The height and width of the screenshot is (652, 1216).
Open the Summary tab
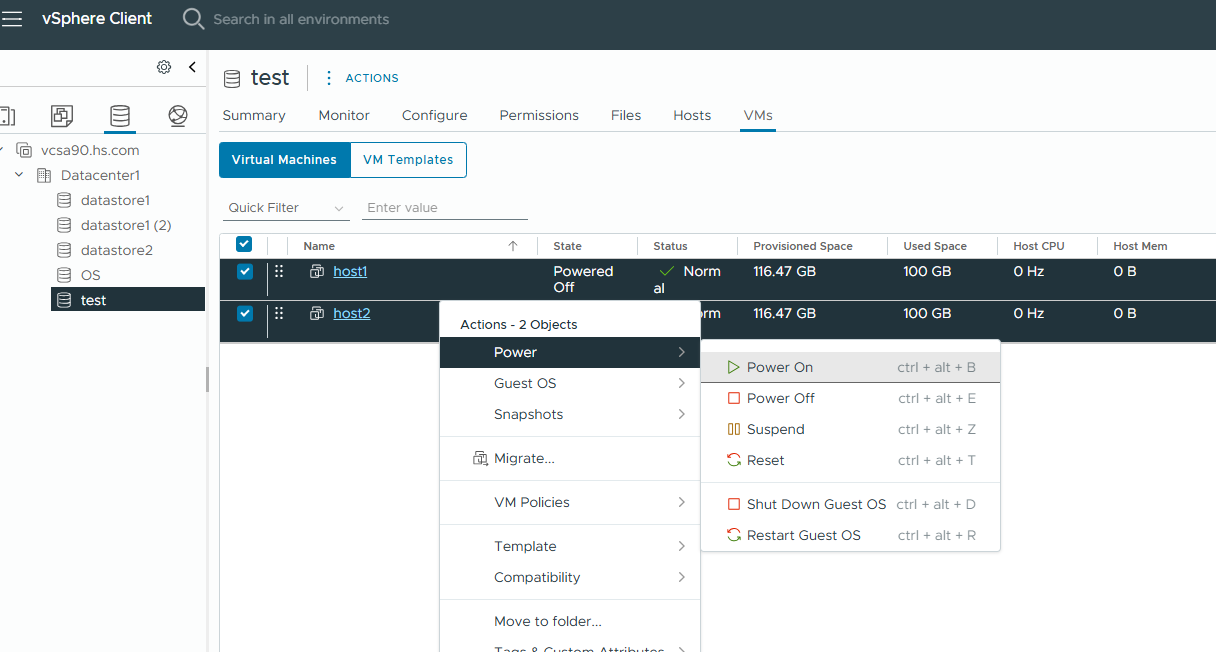point(254,115)
